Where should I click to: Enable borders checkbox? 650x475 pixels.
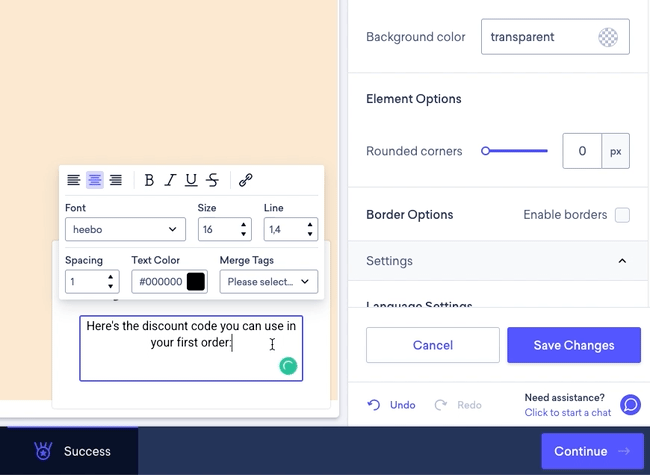(x=622, y=215)
